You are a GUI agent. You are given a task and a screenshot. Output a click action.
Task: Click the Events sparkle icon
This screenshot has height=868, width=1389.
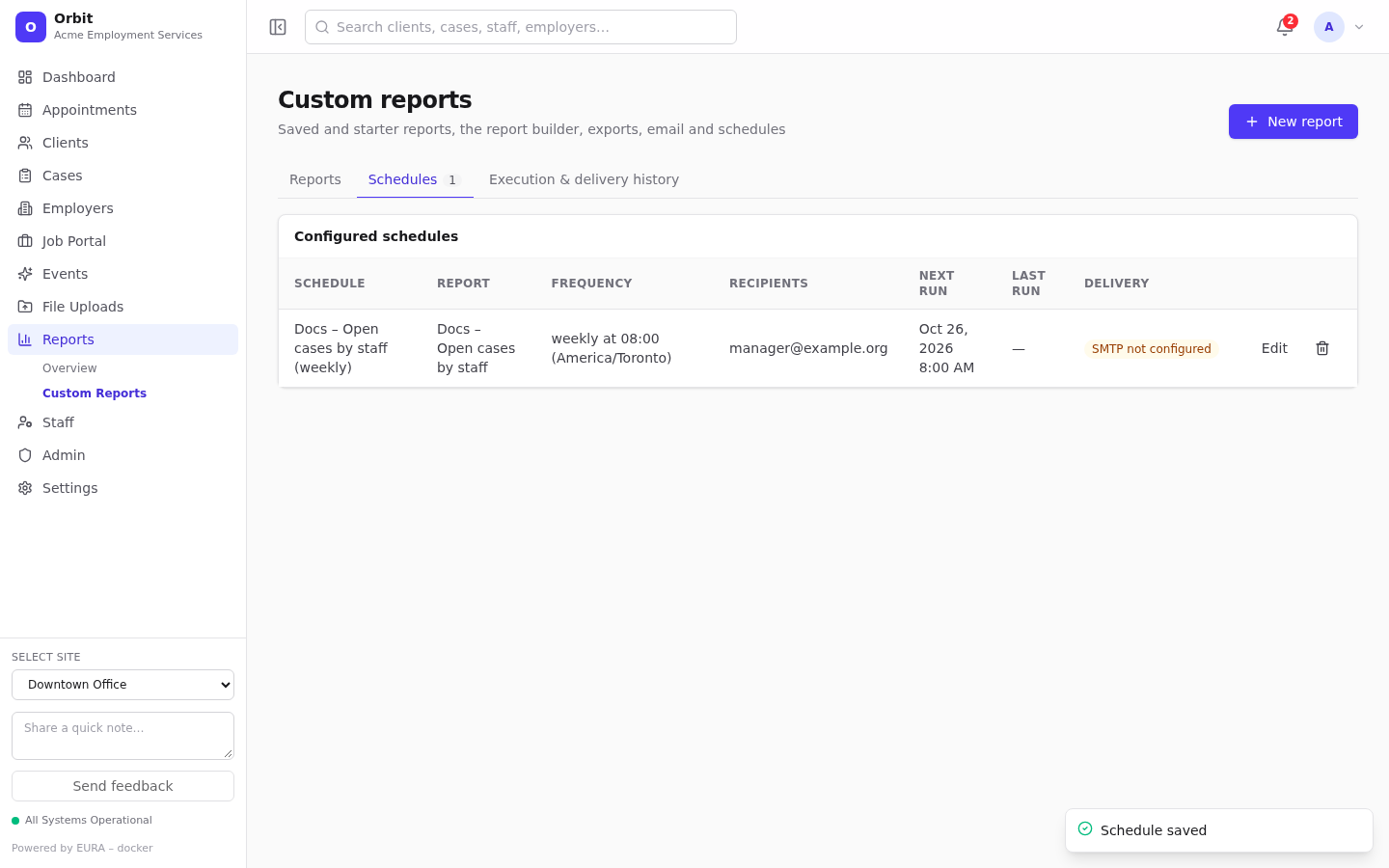coord(25,274)
